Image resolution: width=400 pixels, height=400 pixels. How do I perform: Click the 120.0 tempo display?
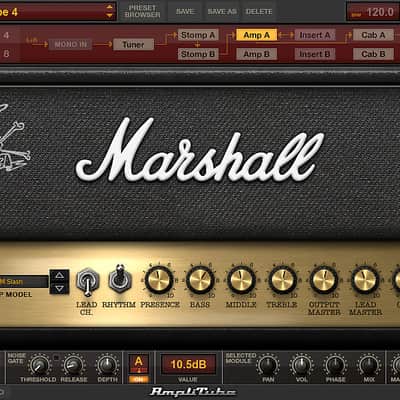373,12
